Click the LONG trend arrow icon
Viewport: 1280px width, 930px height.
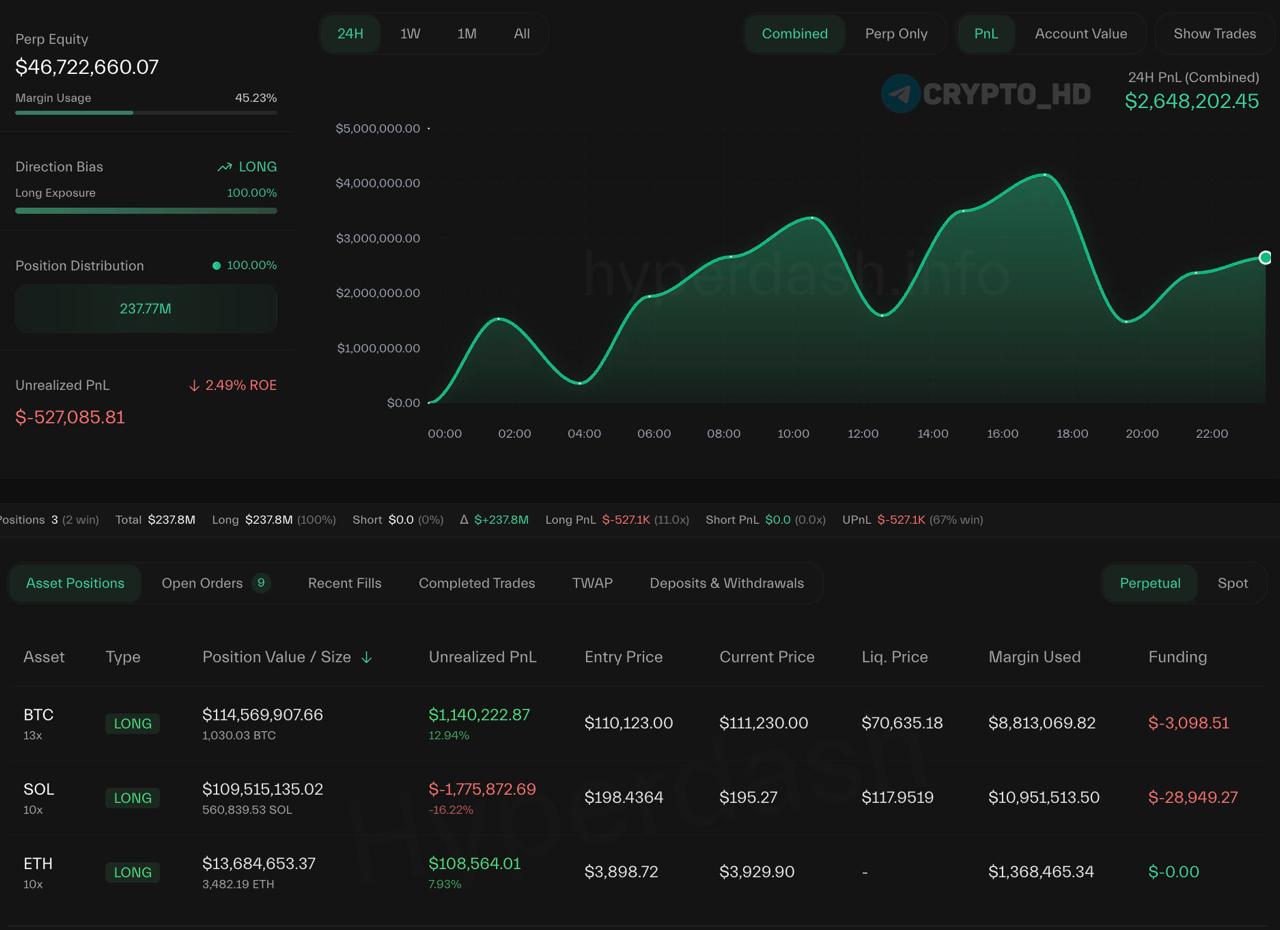click(225, 167)
